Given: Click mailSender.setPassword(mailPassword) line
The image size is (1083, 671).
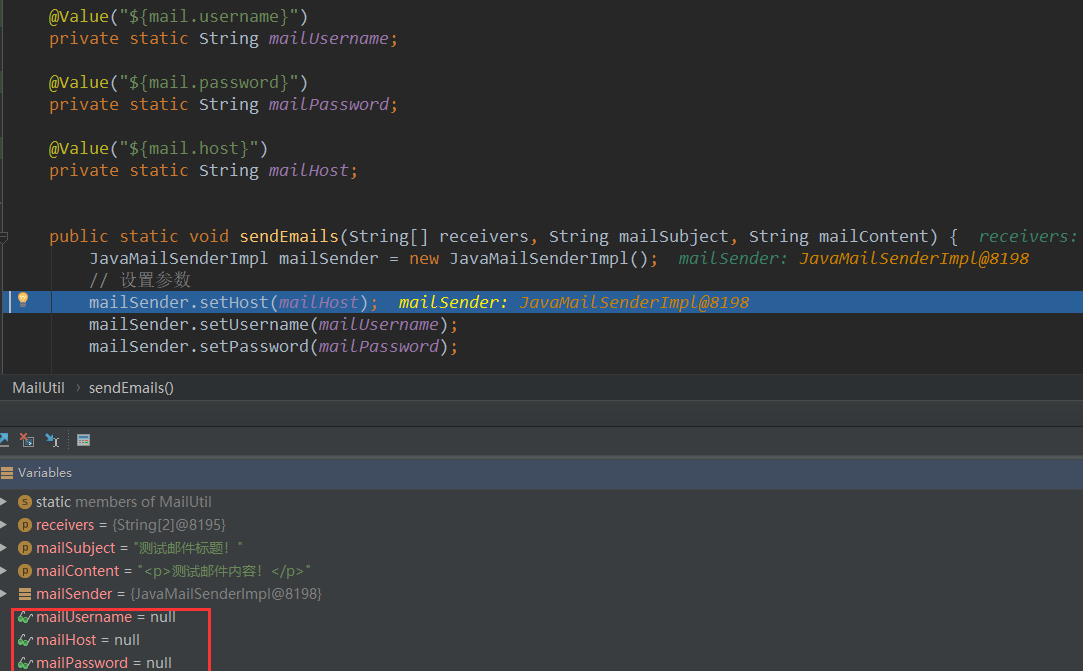Looking at the screenshot, I should [273, 346].
